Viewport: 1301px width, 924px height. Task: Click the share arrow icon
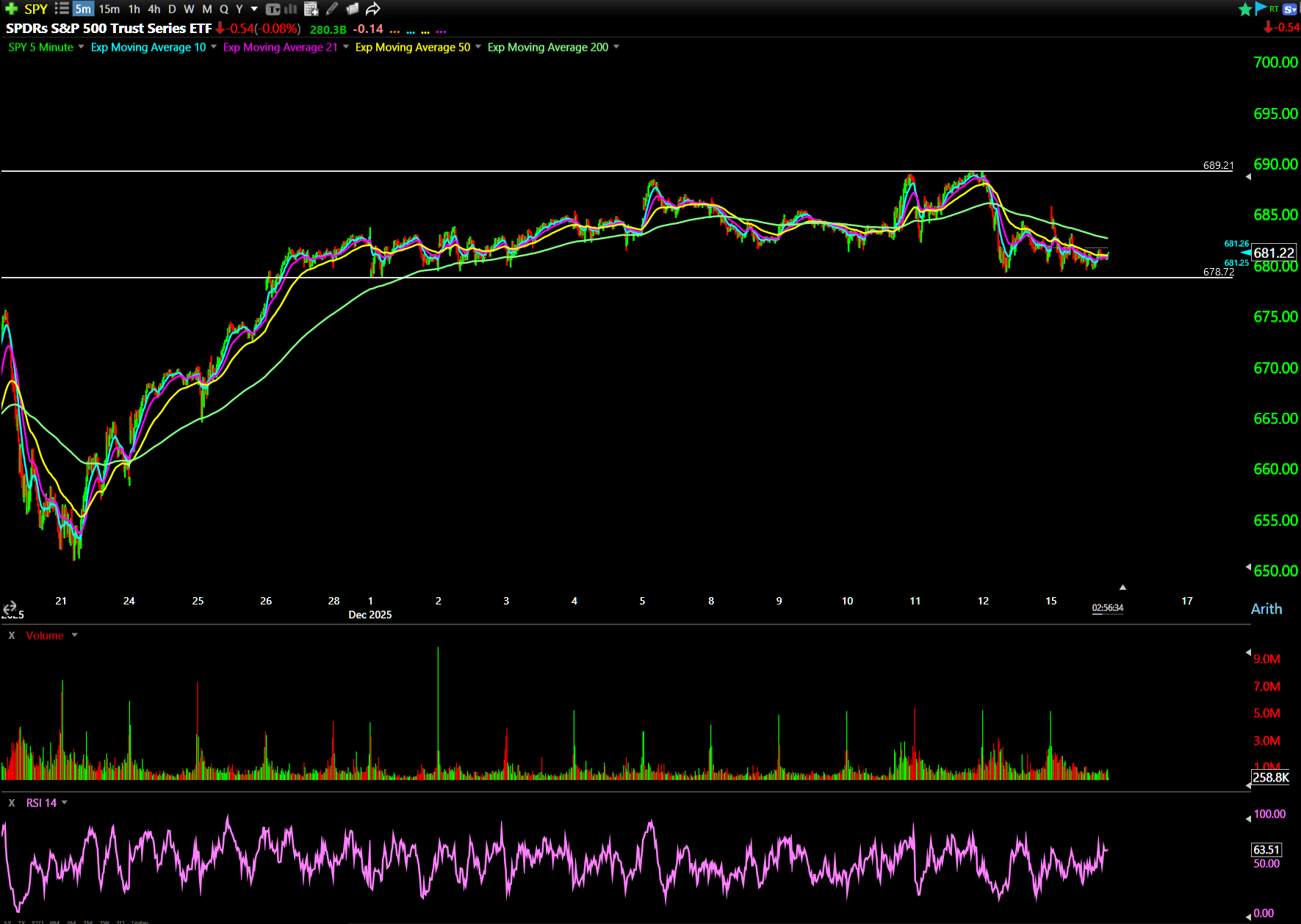[x=373, y=9]
